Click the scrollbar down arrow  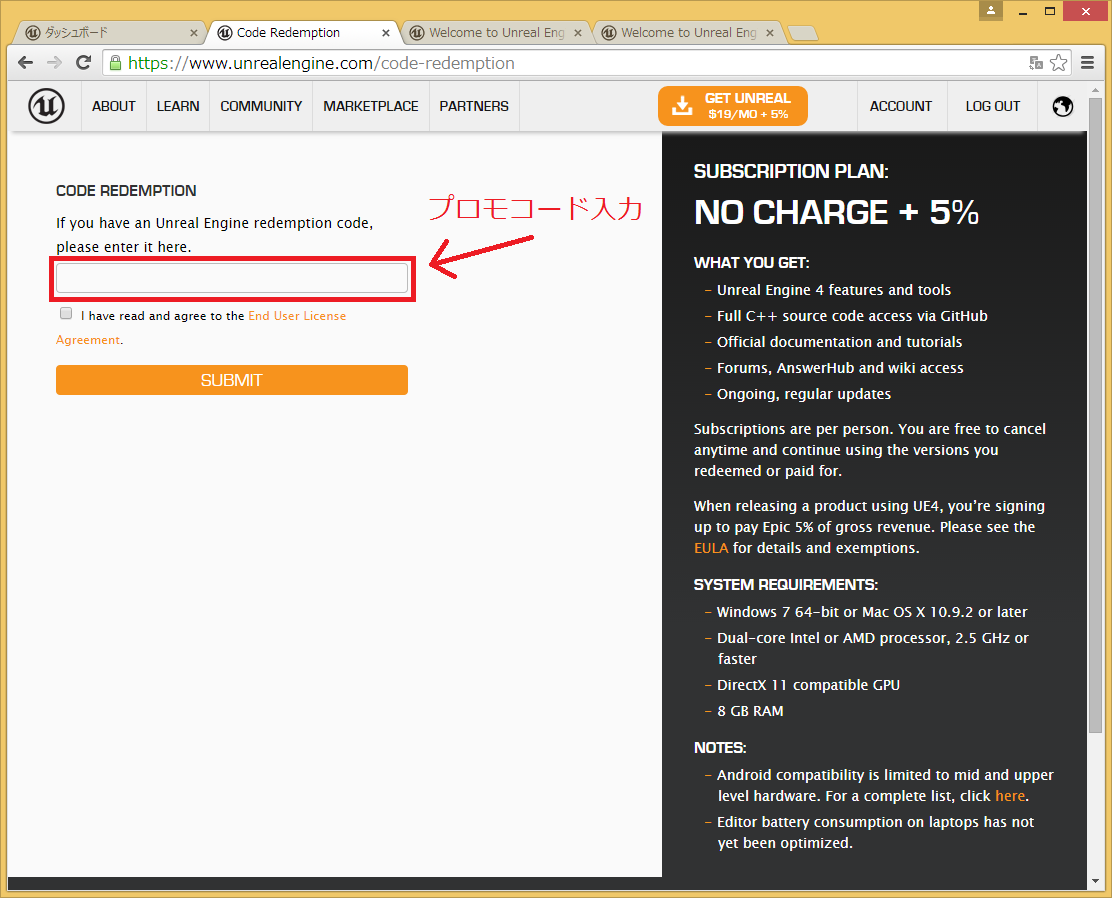(x=1096, y=880)
